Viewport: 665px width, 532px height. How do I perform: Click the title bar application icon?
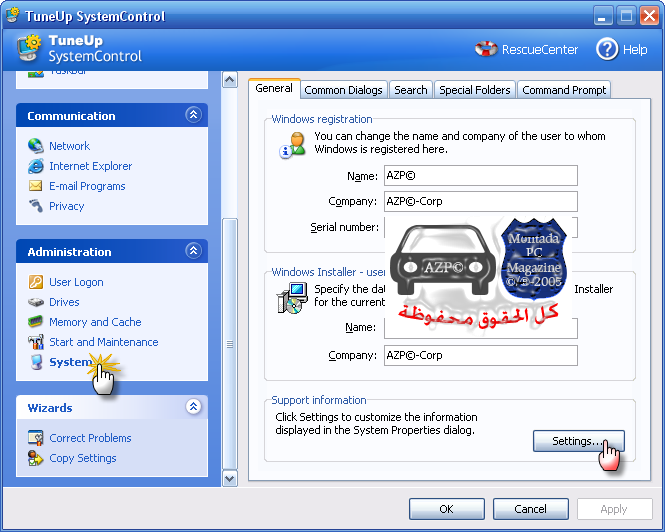(13, 15)
